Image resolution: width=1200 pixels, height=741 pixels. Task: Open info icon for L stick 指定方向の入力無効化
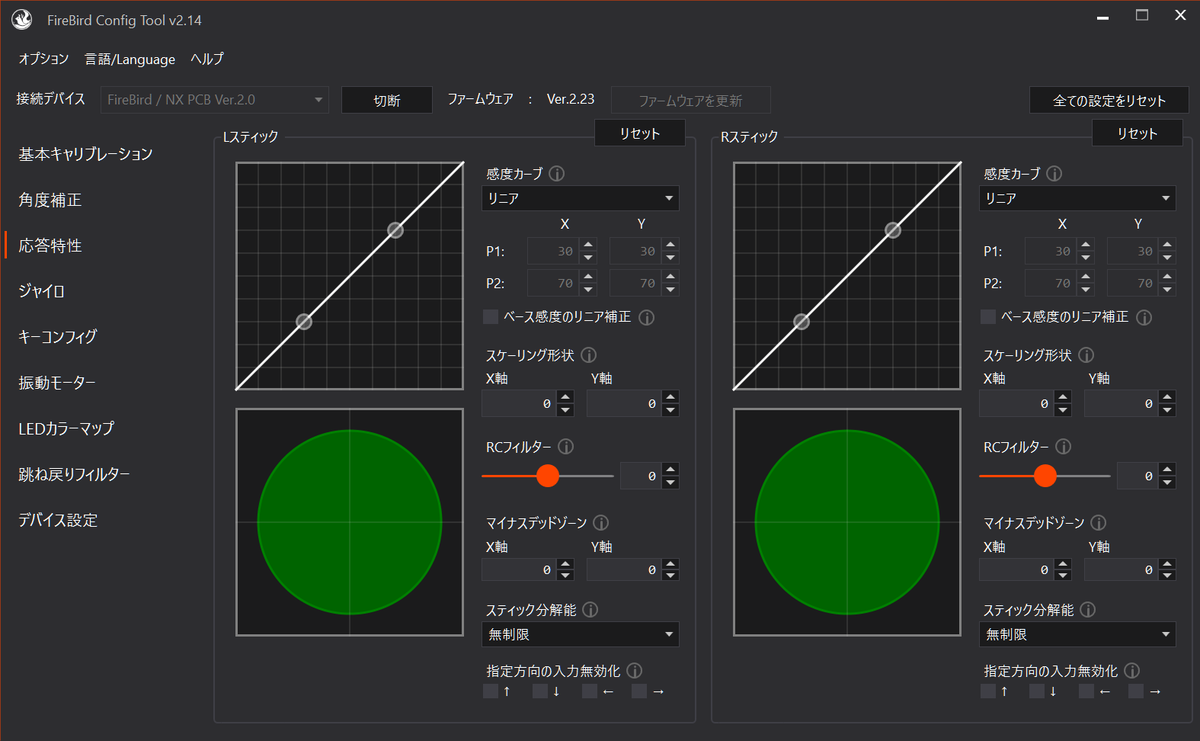634,671
